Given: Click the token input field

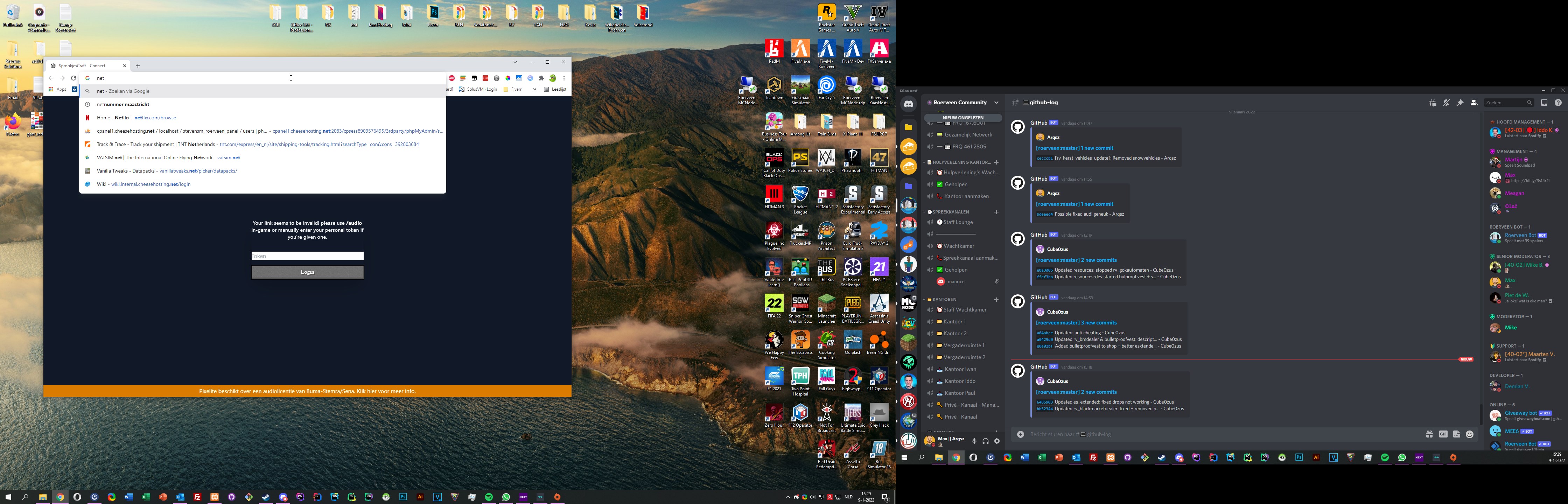Looking at the screenshot, I should (307, 256).
